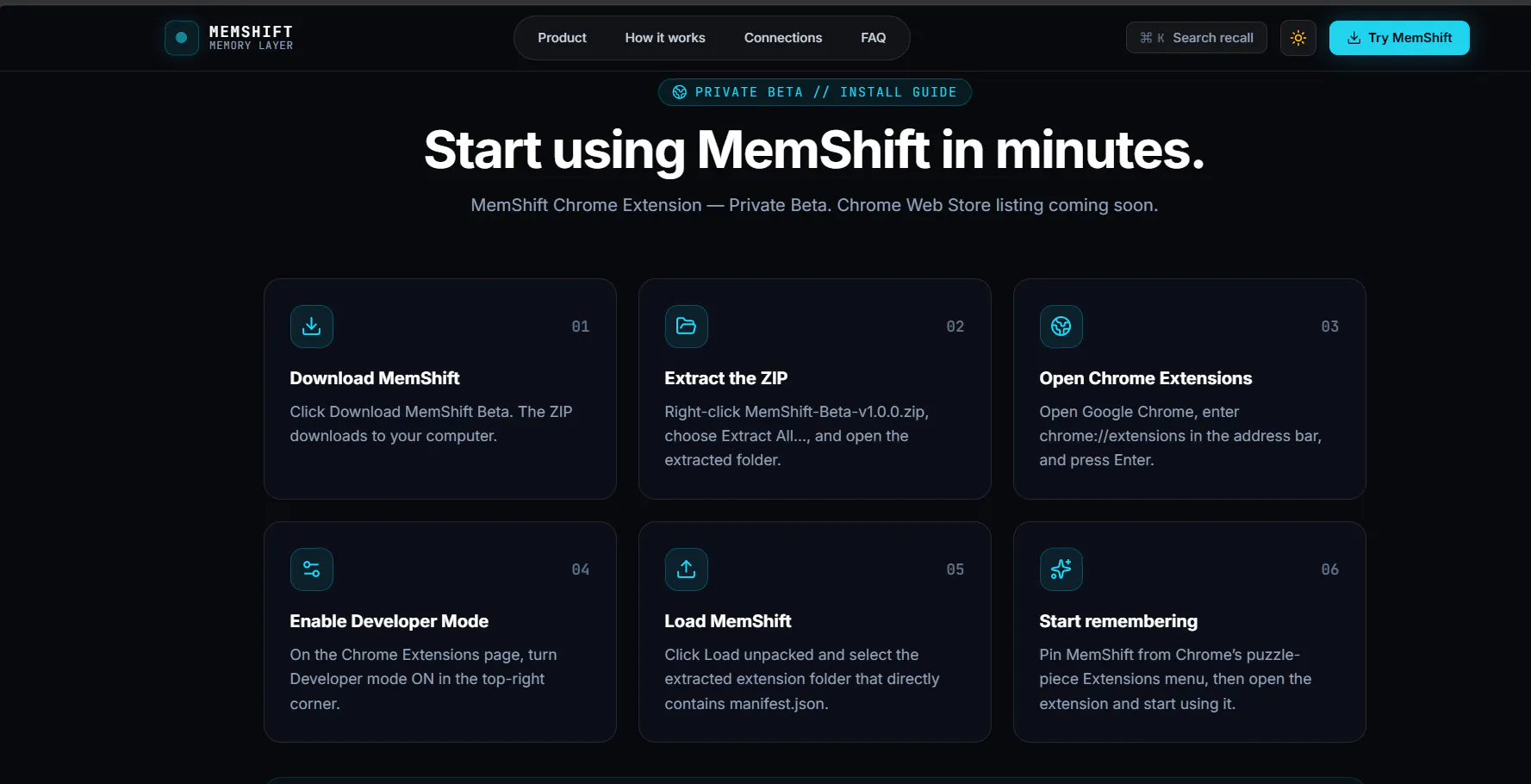Click the Developer mode ON description
The image size is (1531, 784).
click(423, 679)
